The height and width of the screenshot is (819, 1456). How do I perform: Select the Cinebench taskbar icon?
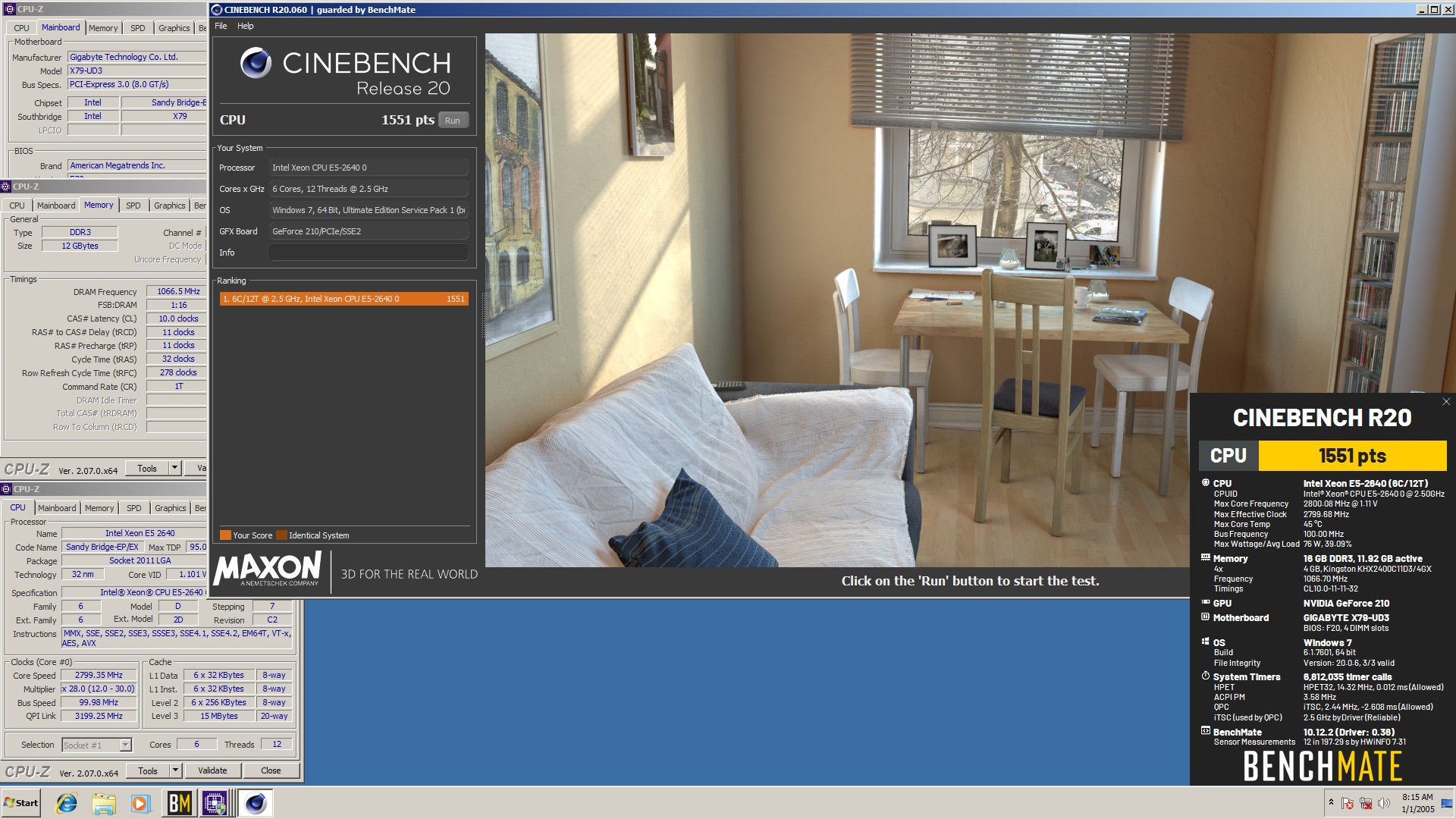256,803
